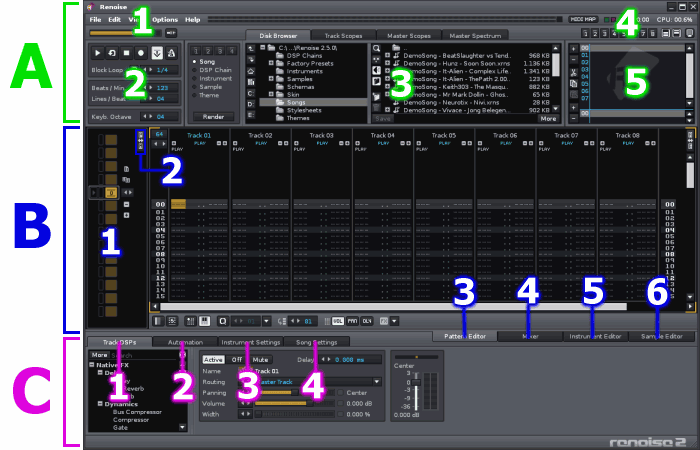Click the minus icon below sequencer plus

[574, 59]
